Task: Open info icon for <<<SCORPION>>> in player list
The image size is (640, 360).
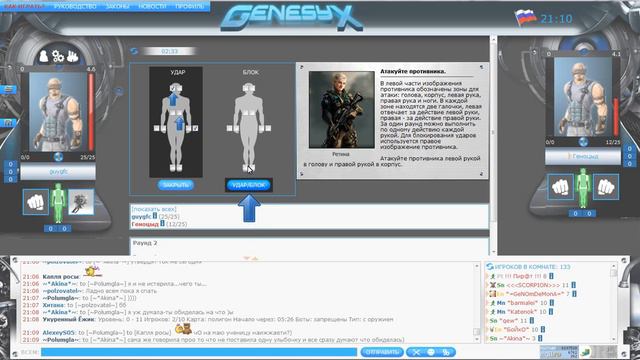Action: coord(573,285)
